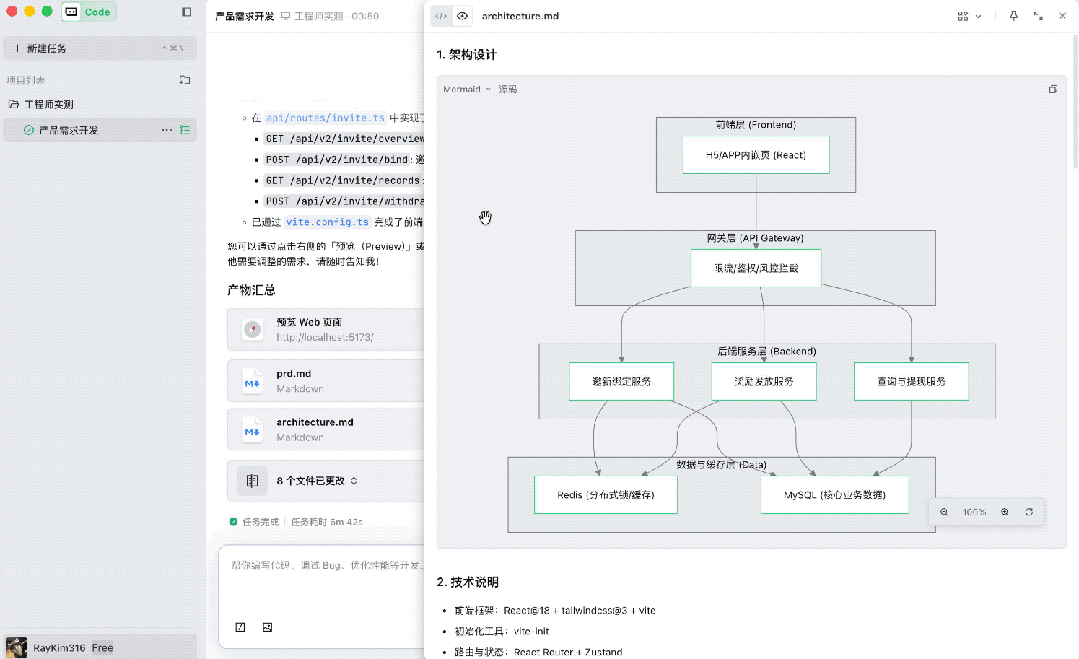Zoom out the architecture diagram
This screenshot has width=1079, height=659.
(944, 512)
